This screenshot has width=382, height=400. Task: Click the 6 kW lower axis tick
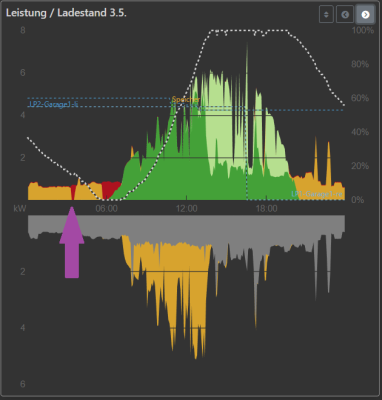click(23, 384)
